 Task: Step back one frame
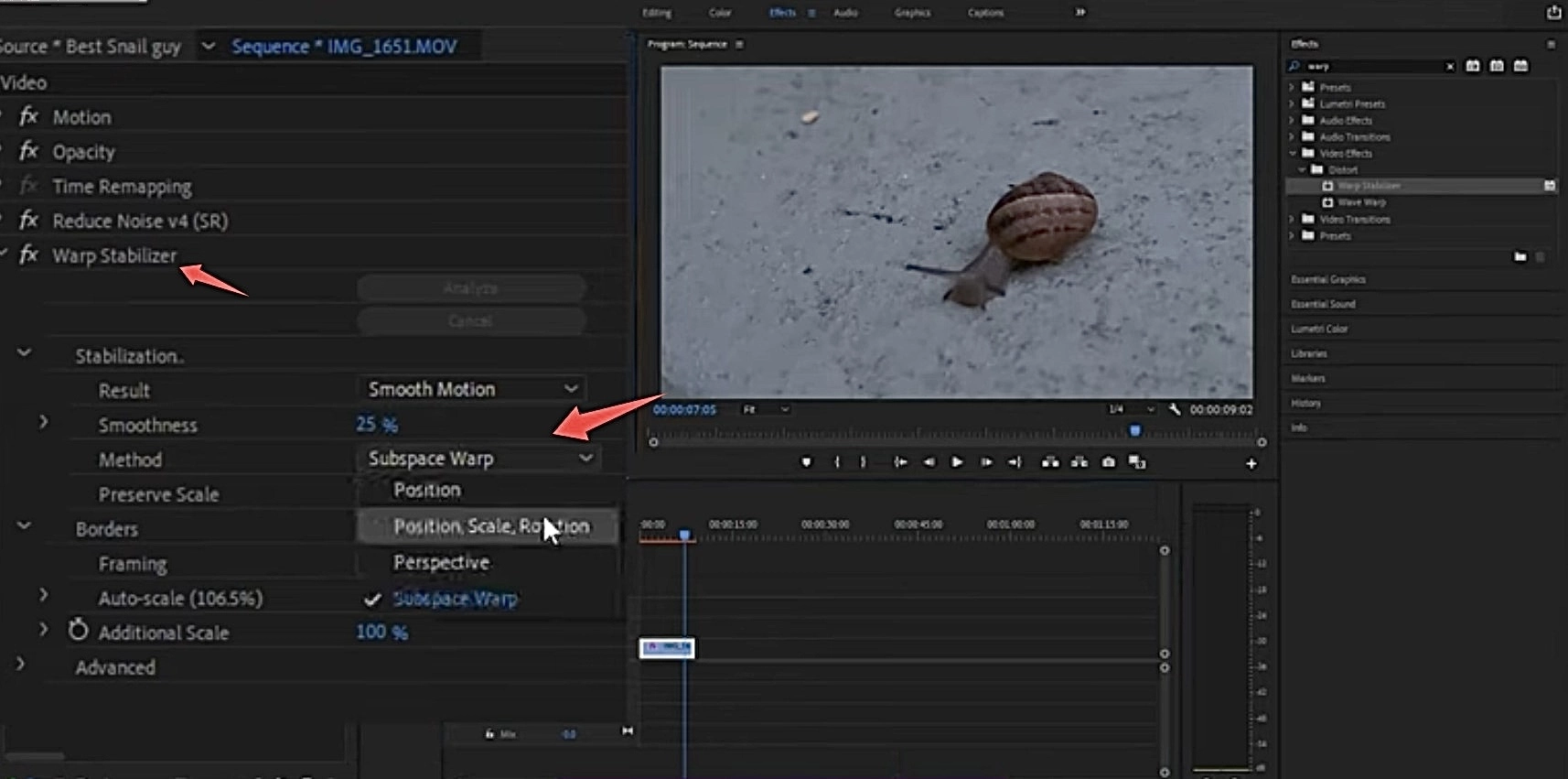tap(929, 462)
